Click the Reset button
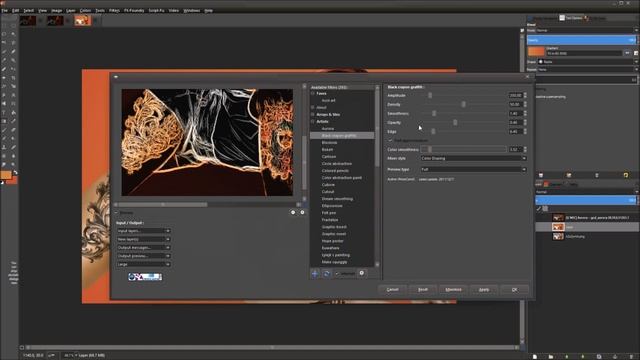Screen dimensions: 640x360 (423, 289)
